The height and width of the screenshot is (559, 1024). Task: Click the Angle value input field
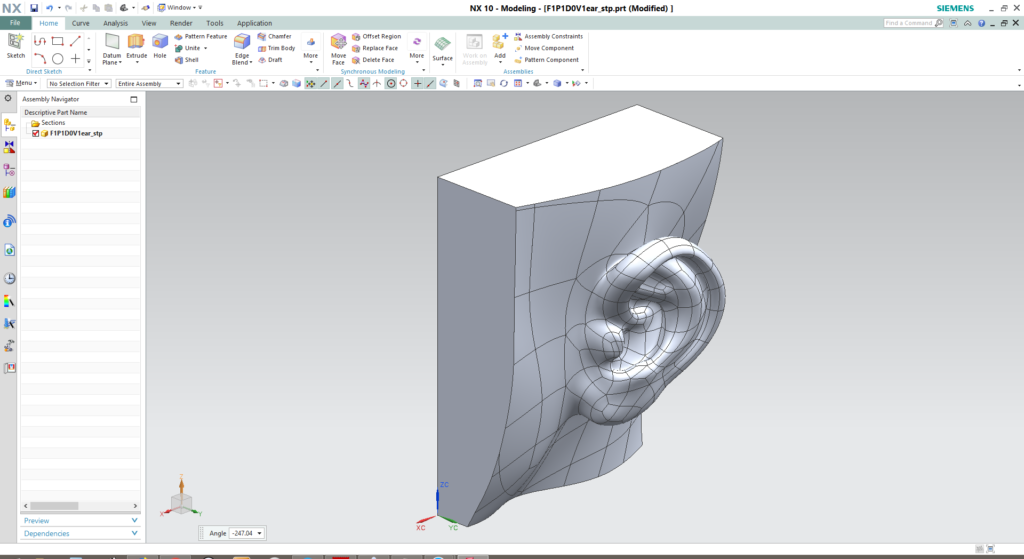244,533
